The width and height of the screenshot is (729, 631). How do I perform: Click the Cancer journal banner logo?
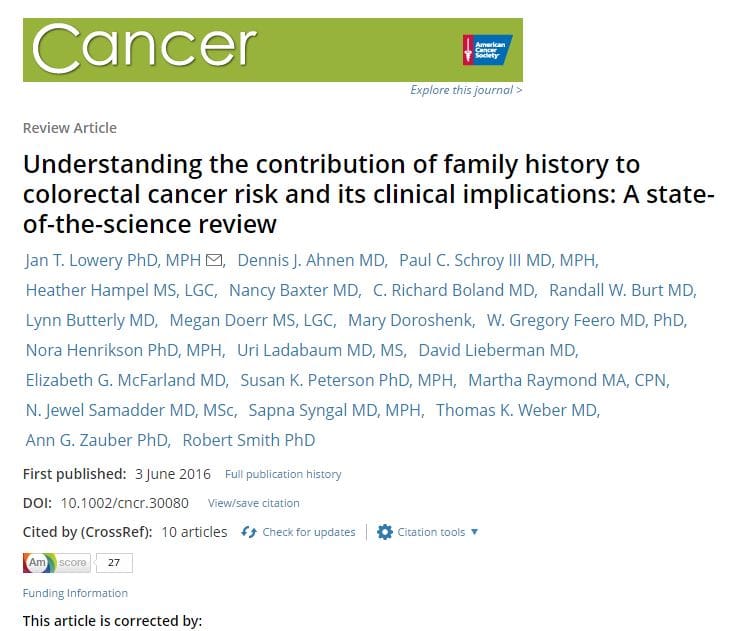pyautogui.click(x=146, y=48)
